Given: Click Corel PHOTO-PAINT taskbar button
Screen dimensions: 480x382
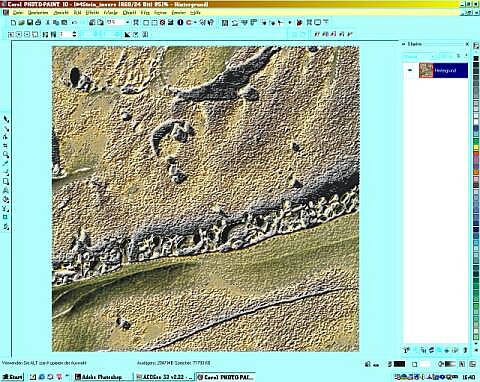Looking at the screenshot, I should (226, 377).
